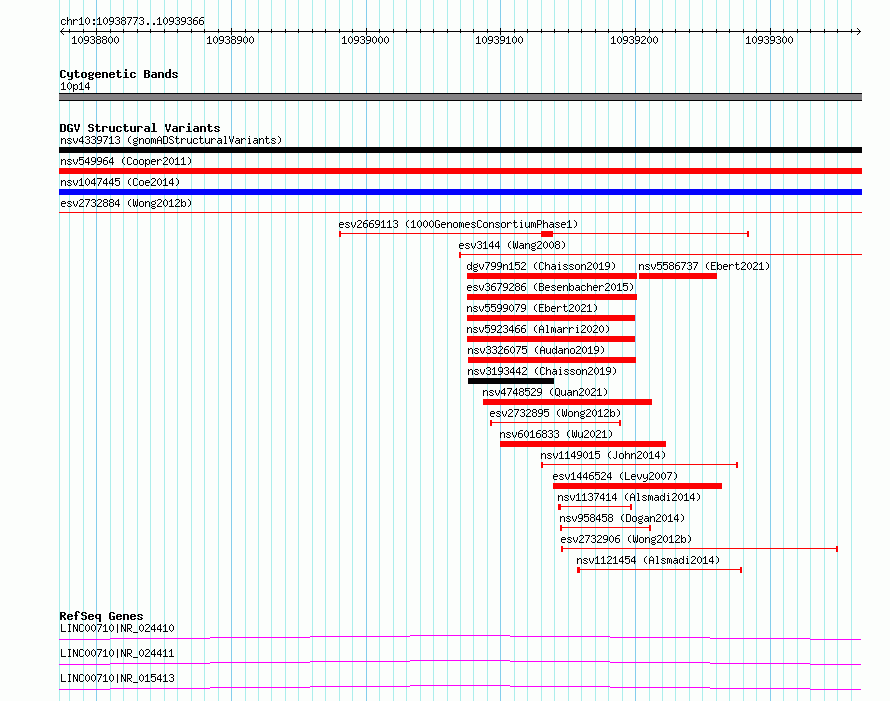The image size is (890, 701).
Task: Click ruler position 10938800
Action: pyautogui.click(x=95, y=40)
